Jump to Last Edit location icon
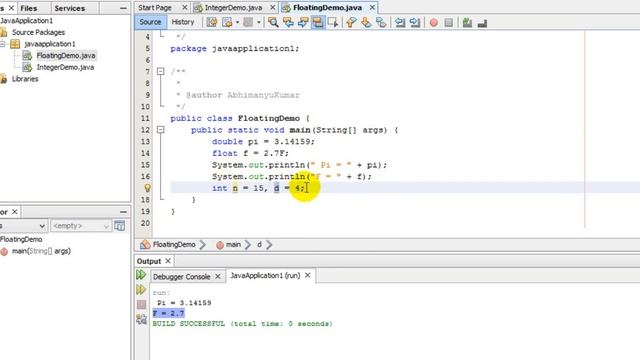Screen dimensions: 640x360 [x=212, y=22]
